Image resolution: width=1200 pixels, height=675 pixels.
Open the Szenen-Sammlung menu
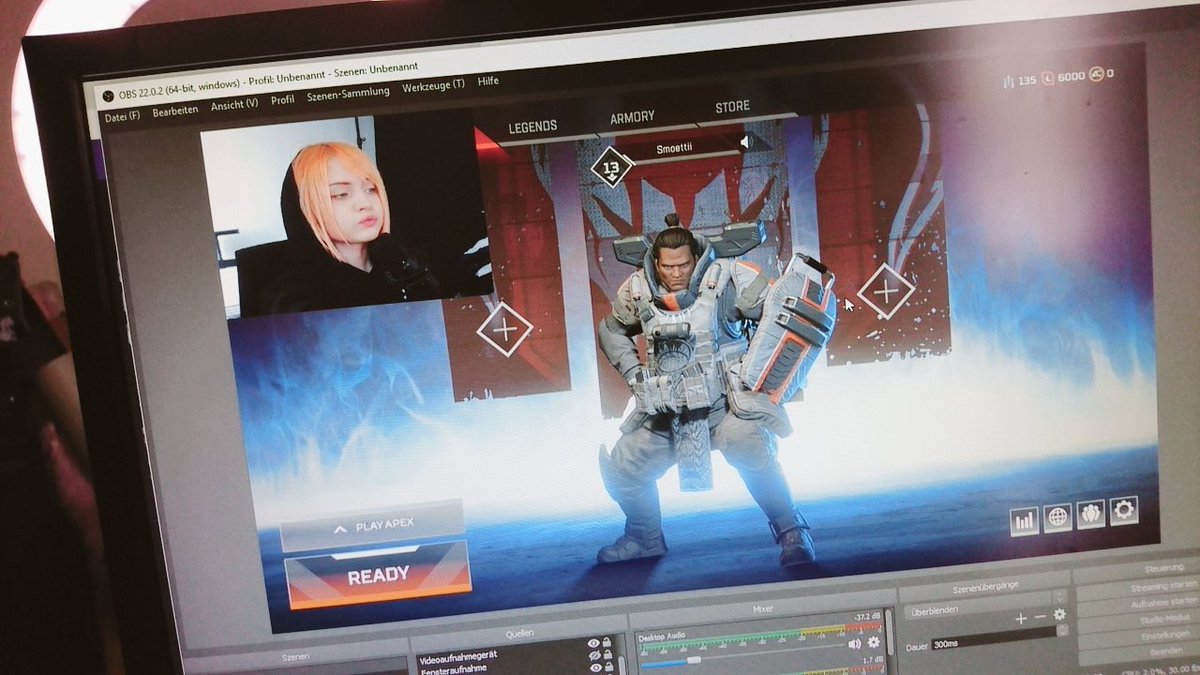(348, 93)
